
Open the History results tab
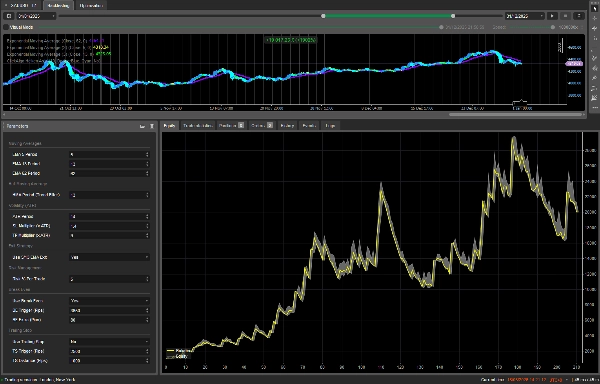287,125
